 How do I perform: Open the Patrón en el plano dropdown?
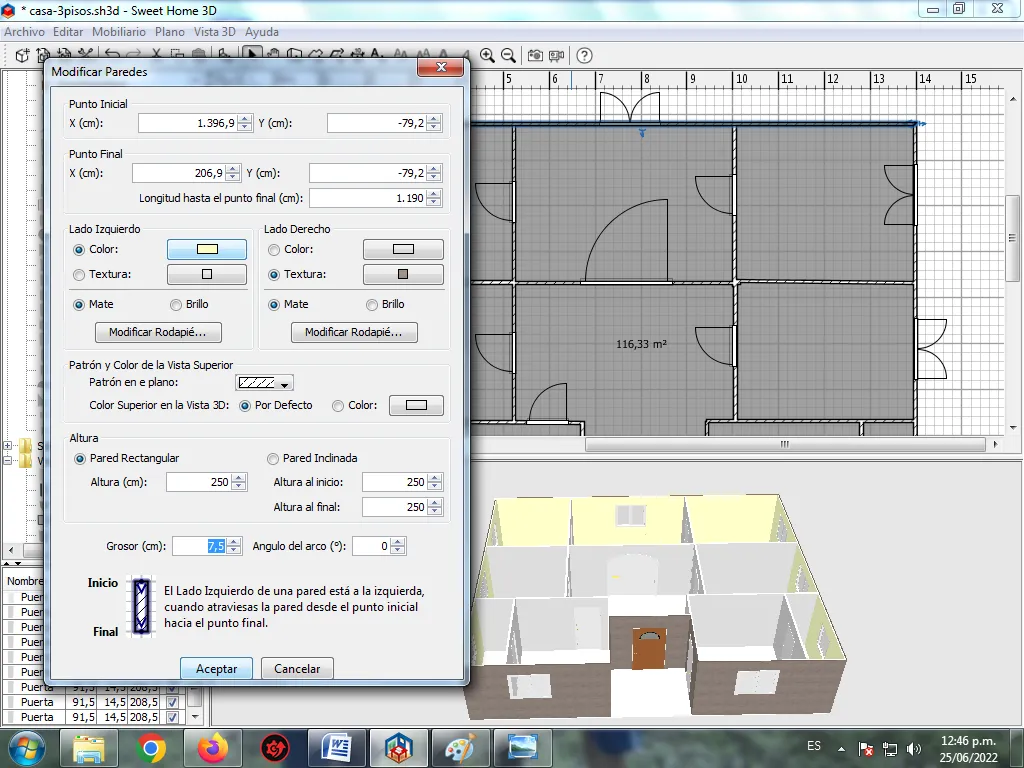264,383
